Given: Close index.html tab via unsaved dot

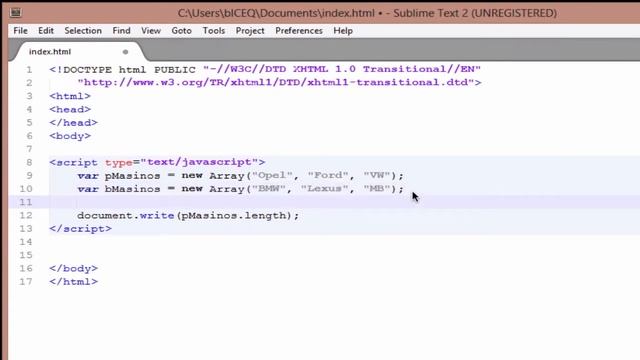Looking at the screenshot, I should tap(125, 52).
